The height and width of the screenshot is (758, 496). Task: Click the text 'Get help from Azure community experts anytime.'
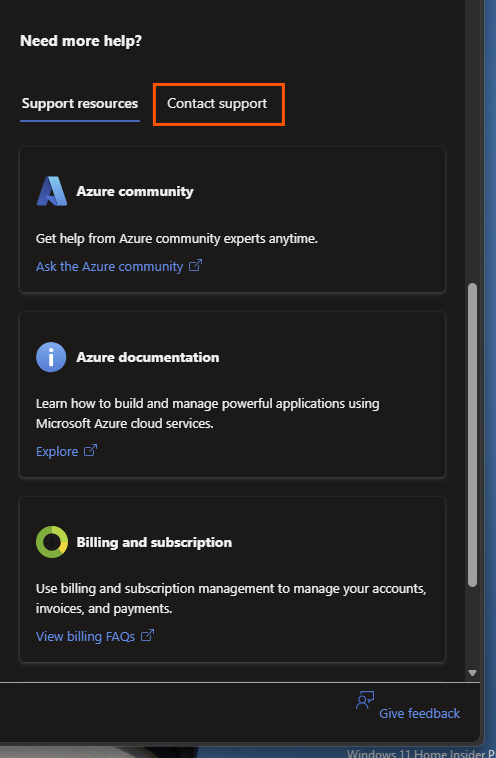click(x=176, y=239)
